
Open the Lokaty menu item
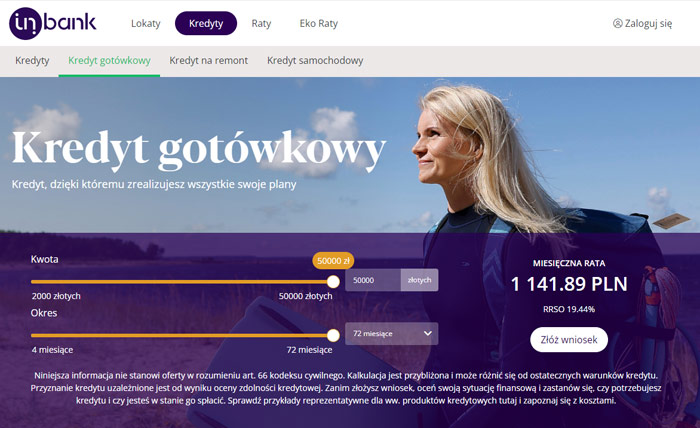[146, 23]
